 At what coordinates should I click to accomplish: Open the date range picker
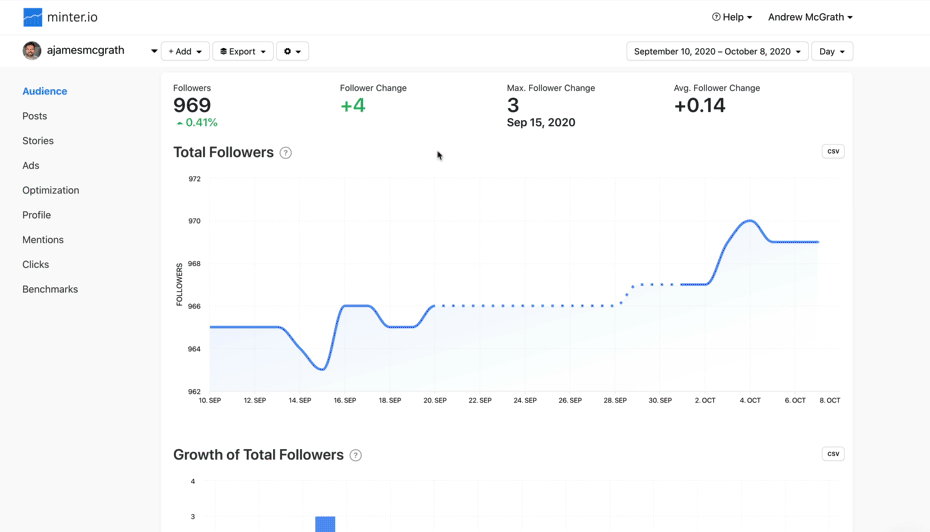[717, 51]
